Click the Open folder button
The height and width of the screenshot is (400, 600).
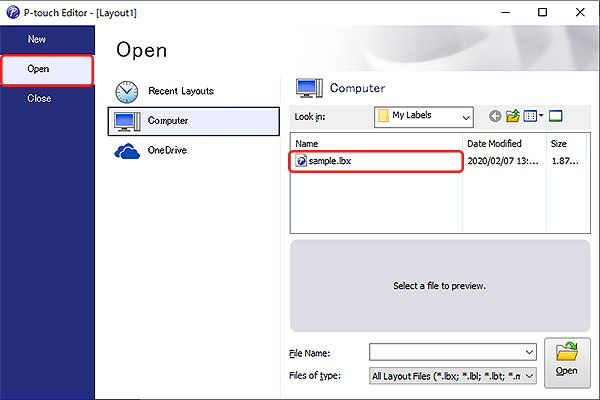[x=567, y=362]
